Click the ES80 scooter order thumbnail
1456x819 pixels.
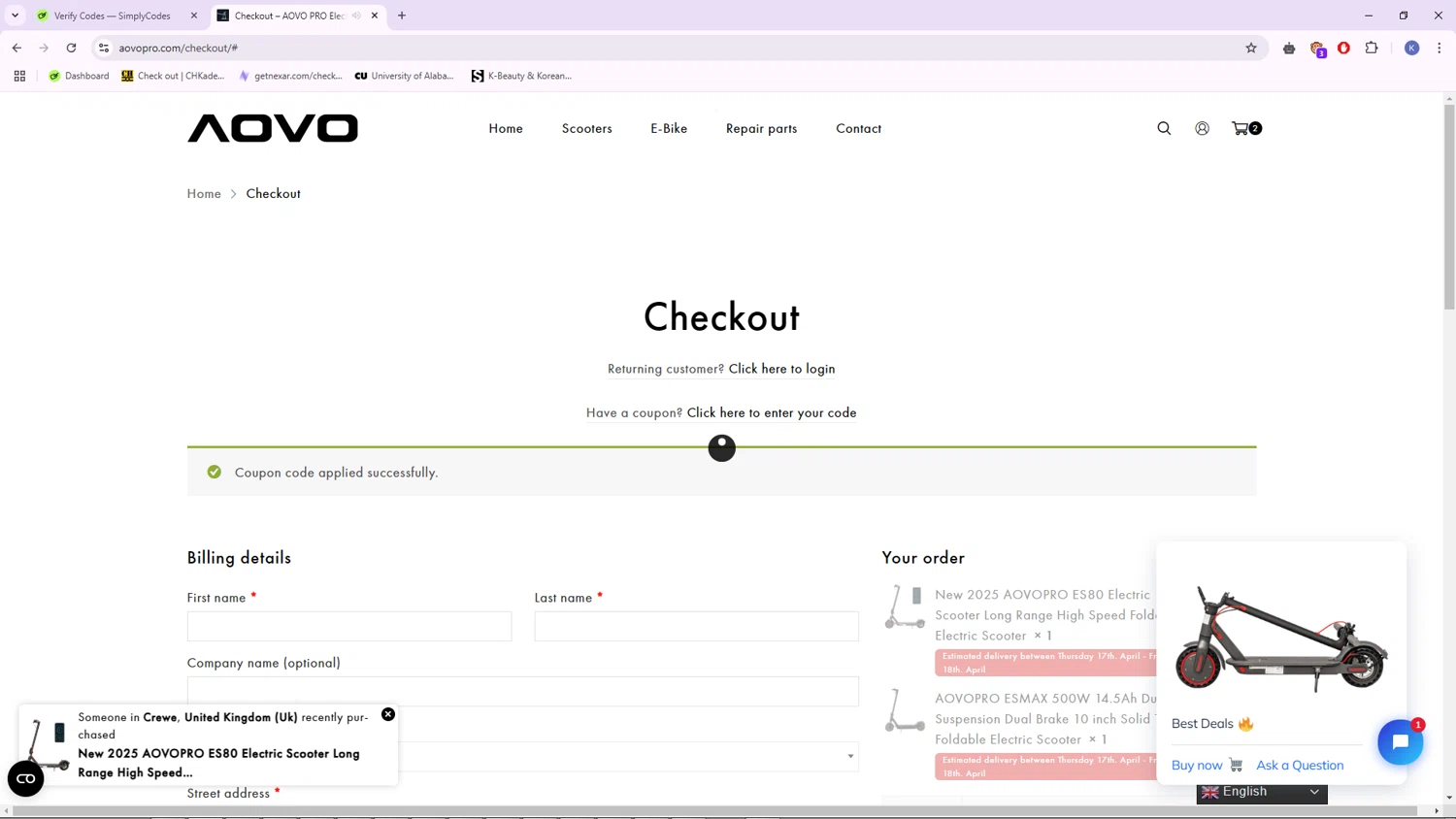905,606
